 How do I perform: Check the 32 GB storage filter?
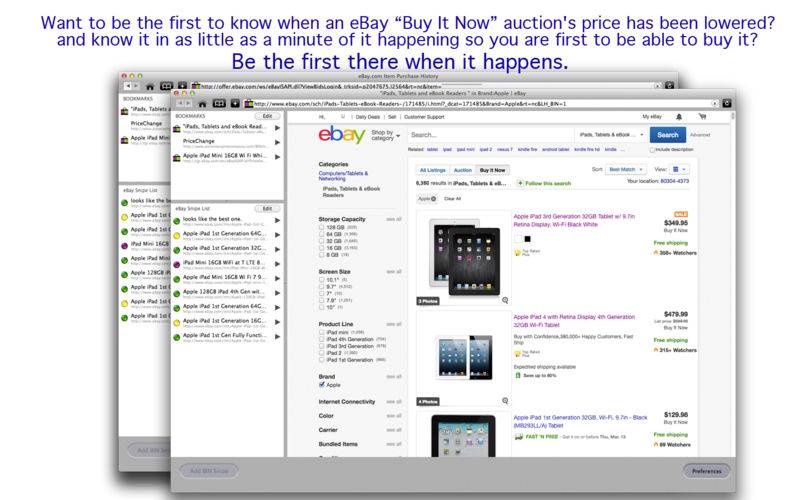tap(321, 241)
